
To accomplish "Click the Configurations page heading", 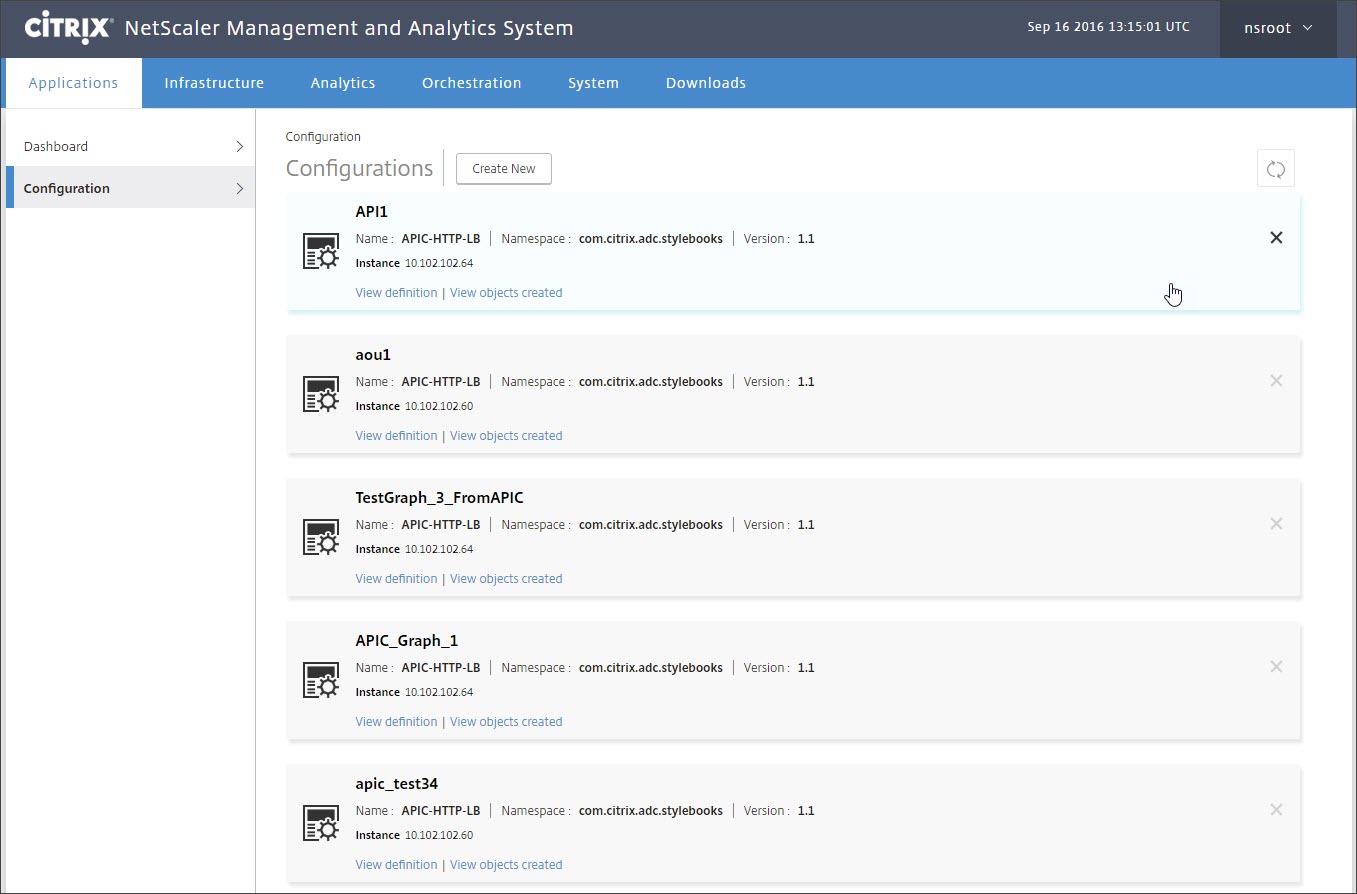I will [x=359, y=169].
